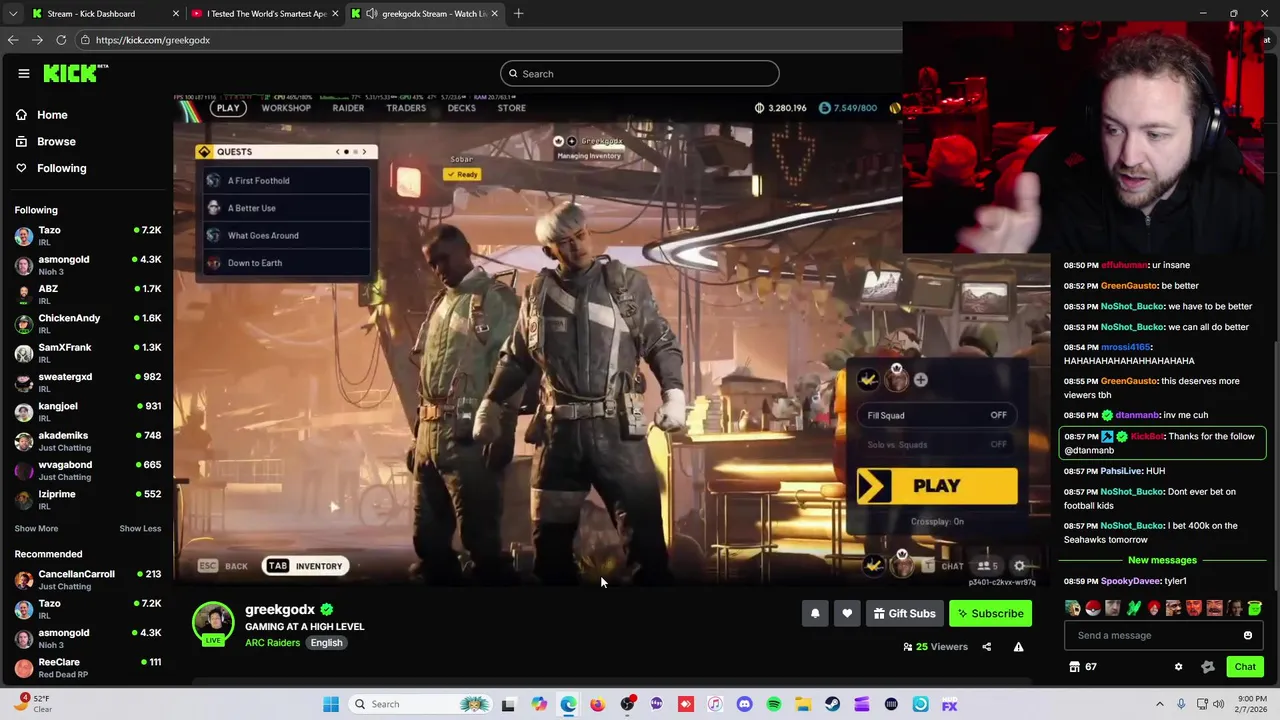Open the channel shop icon showing 67
The image size is (1280, 720).
pyautogui.click(x=1083, y=667)
